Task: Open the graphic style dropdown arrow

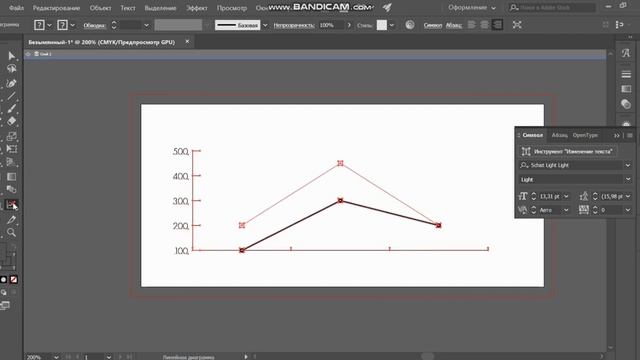Action: [x=392, y=25]
